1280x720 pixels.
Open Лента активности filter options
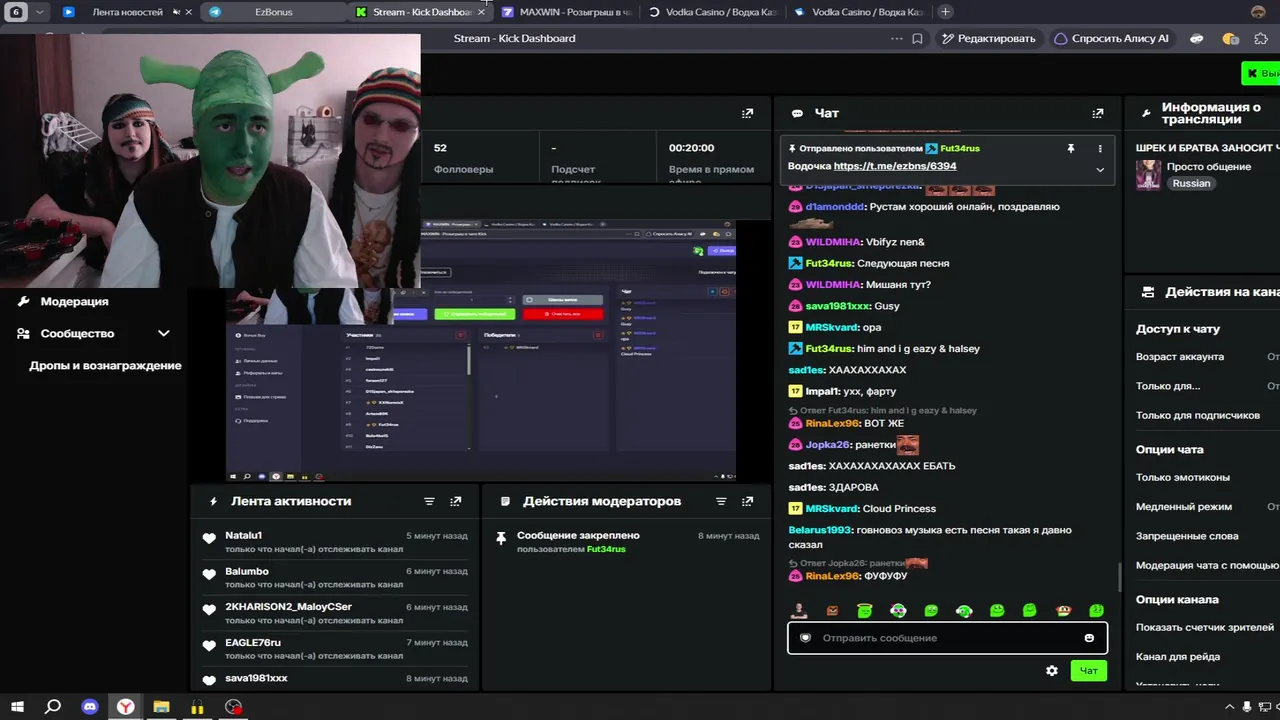pos(429,501)
